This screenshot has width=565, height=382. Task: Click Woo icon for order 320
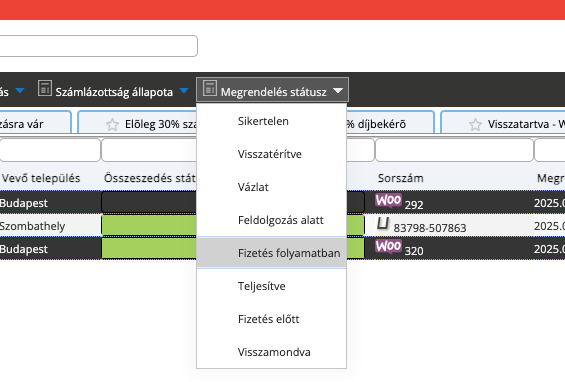pos(388,247)
